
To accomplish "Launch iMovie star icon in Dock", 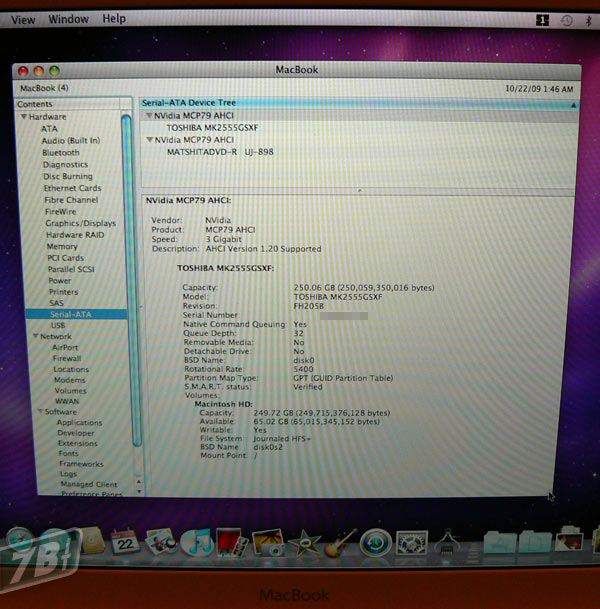I will point(303,543).
